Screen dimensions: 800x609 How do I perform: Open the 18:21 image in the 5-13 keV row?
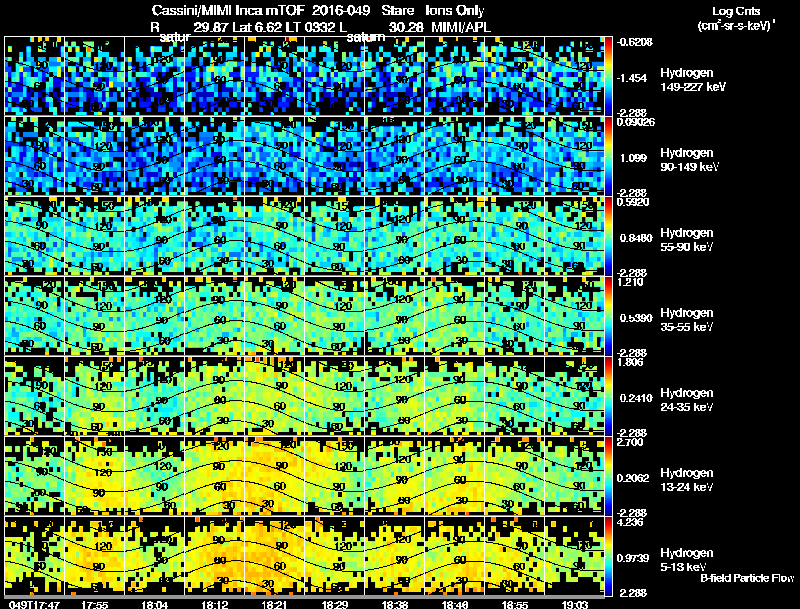pyautogui.click(x=274, y=556)
